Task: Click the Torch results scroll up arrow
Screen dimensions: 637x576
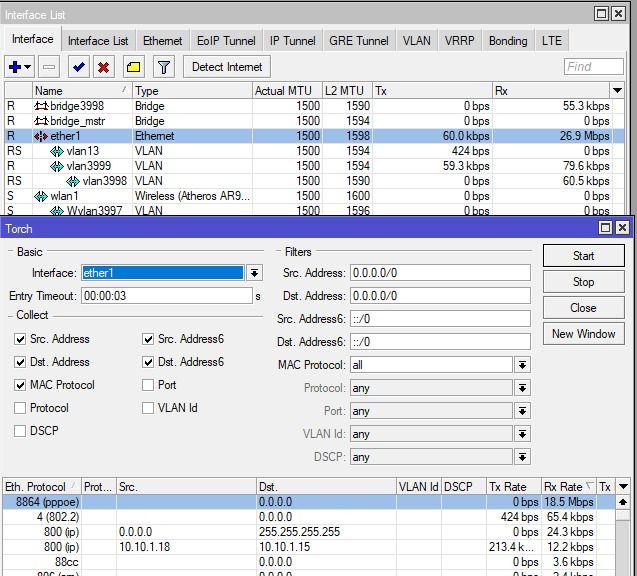Action: point(622,502)
